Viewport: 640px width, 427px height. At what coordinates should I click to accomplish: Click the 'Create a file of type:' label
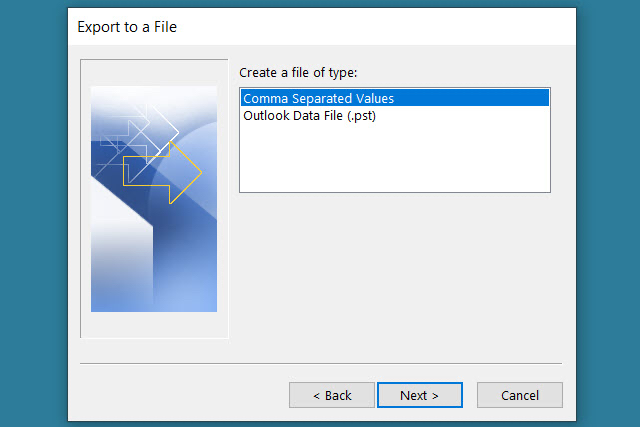(x=299, y=73)
